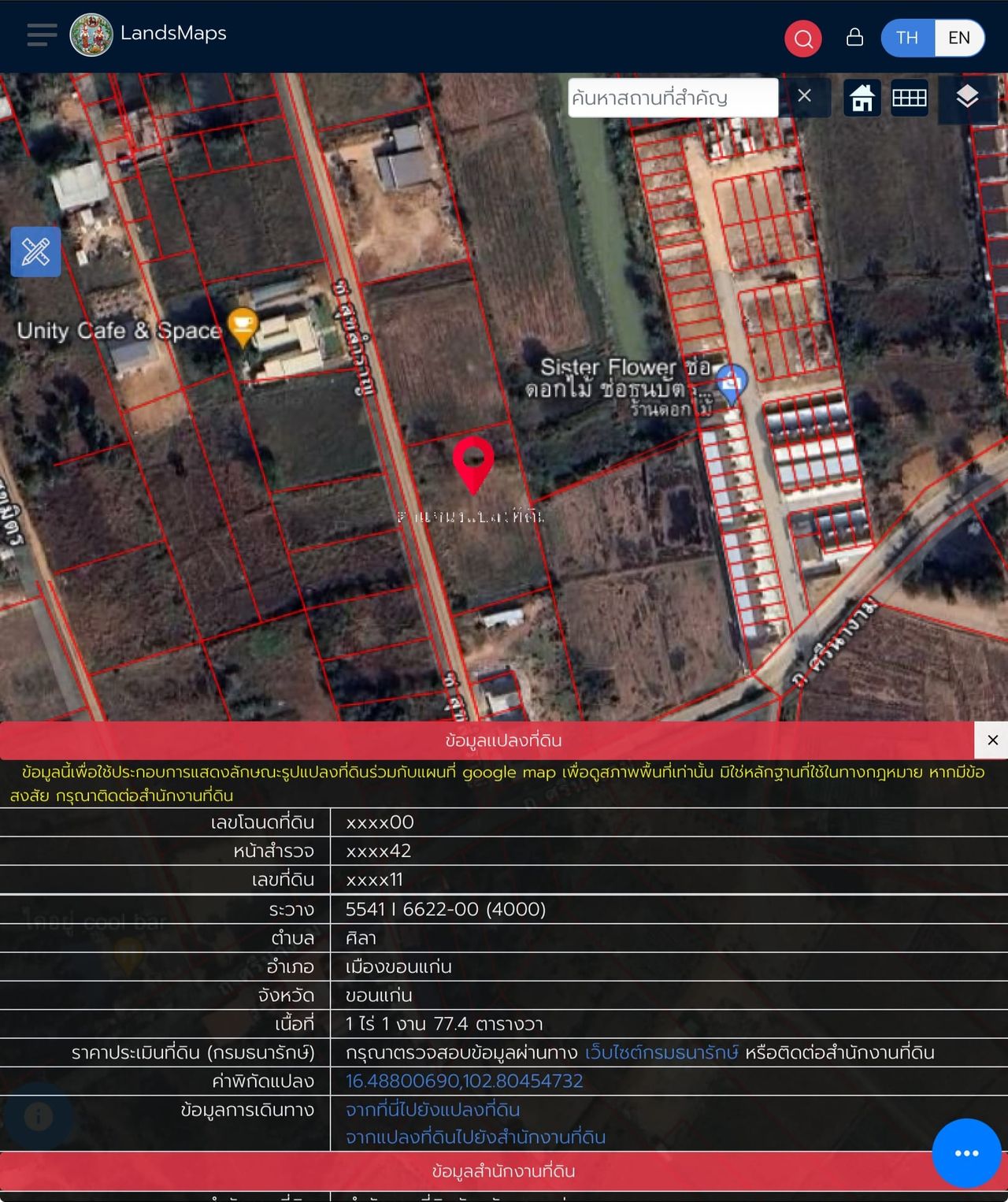
Task: Type in the ค้นหาสถานที่สำคัญ search box
Action: [x=672, y=98]
